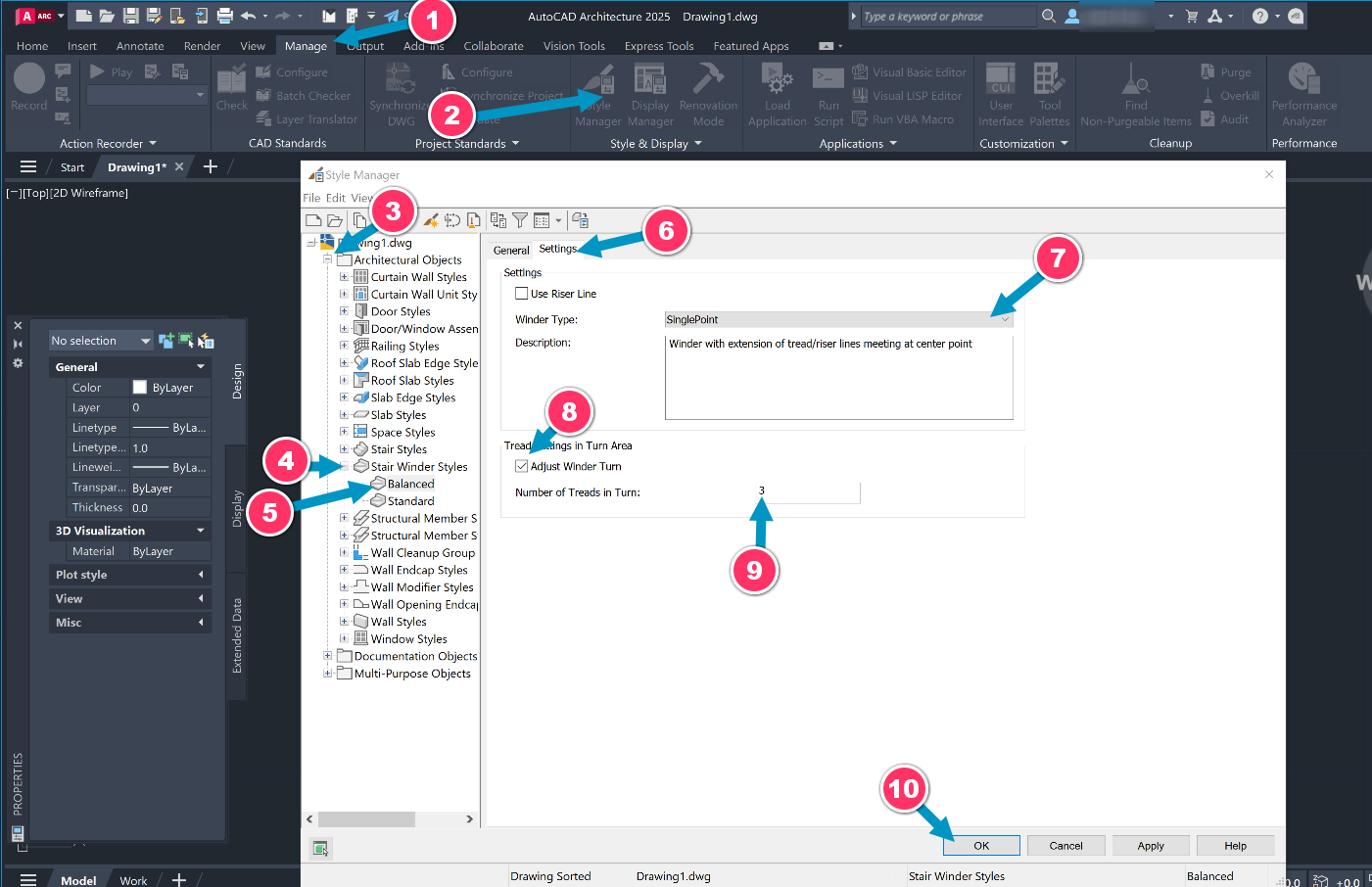Screen dimensions: 1372x887
Task: Save the drawing from Quick Access toolbar
Action: pyautogui.click(x=130, y=16)
